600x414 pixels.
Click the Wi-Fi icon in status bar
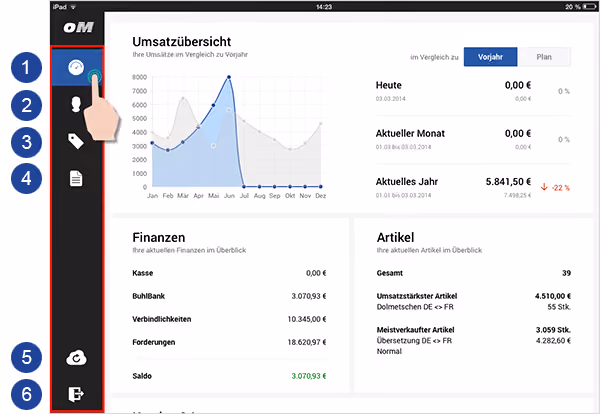73,7
